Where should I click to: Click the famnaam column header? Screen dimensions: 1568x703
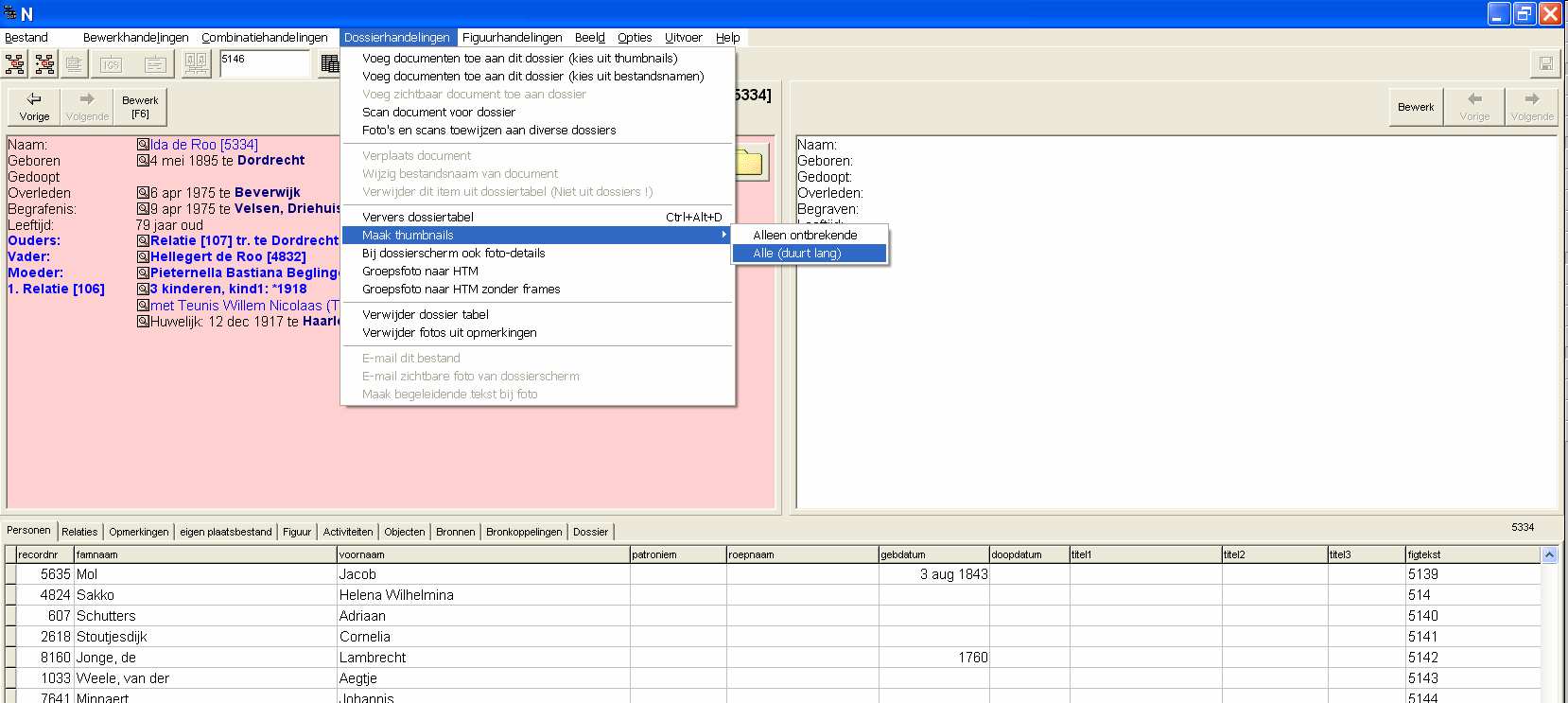click(x=206, y=555)
